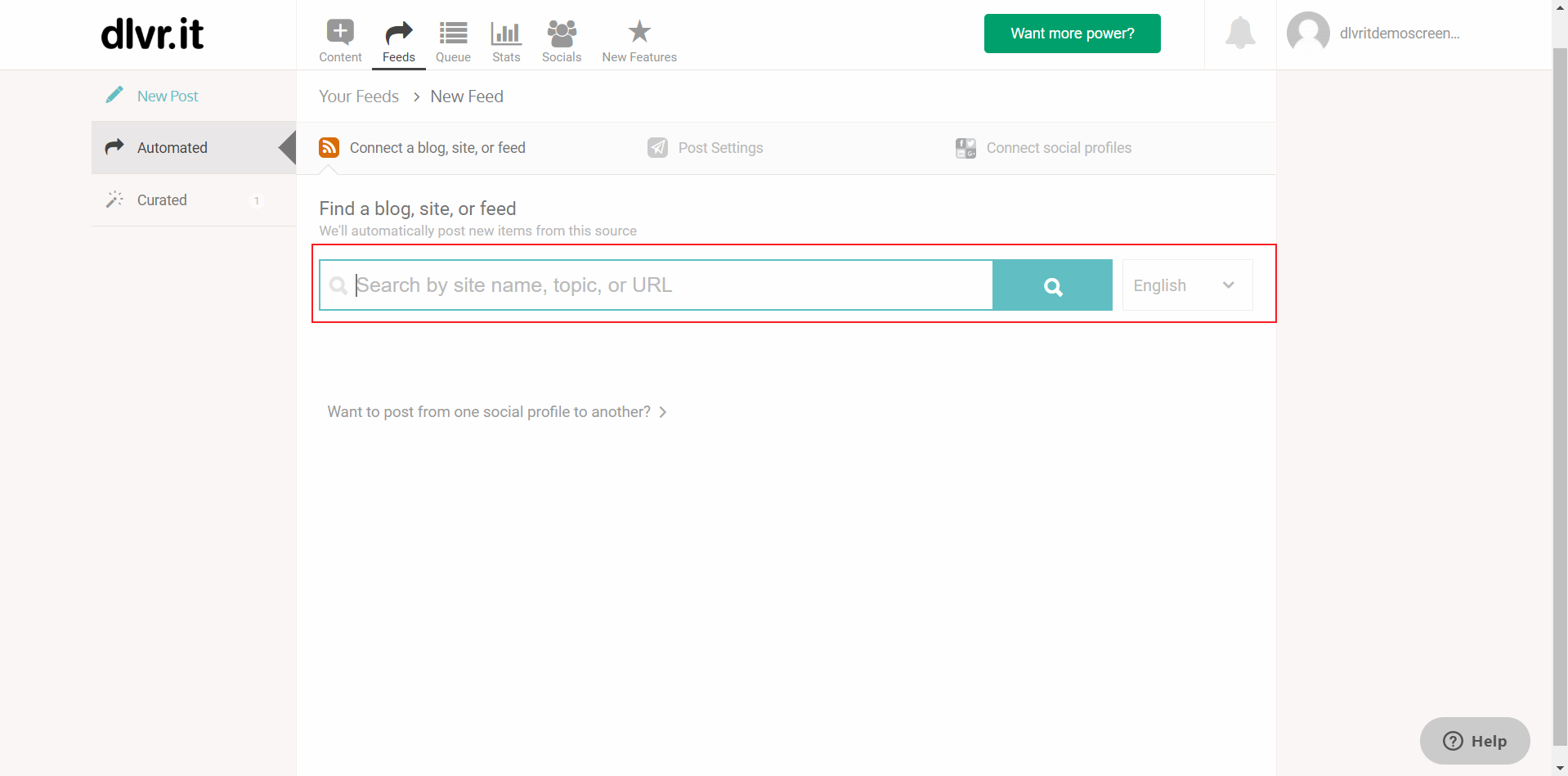Click the New Post pencil icon
Viewport: 1568px width, 776px height.
[114, 95]
